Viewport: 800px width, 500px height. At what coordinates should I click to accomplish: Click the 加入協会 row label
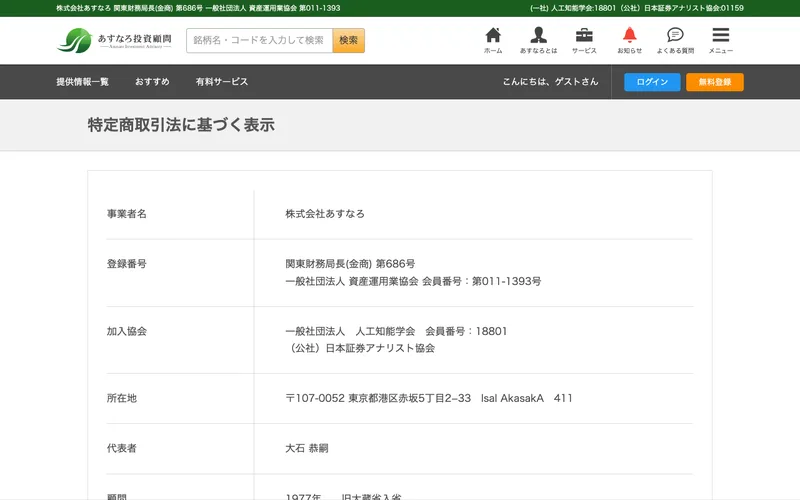tap(127, 331)
